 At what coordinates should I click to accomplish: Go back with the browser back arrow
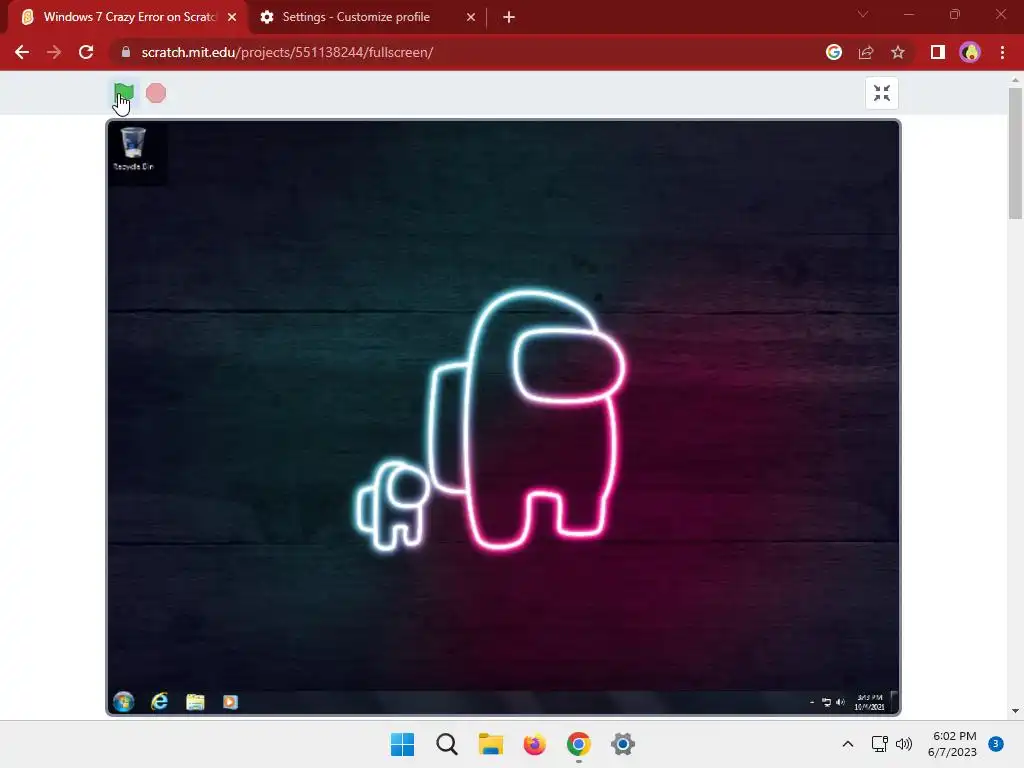22,52
